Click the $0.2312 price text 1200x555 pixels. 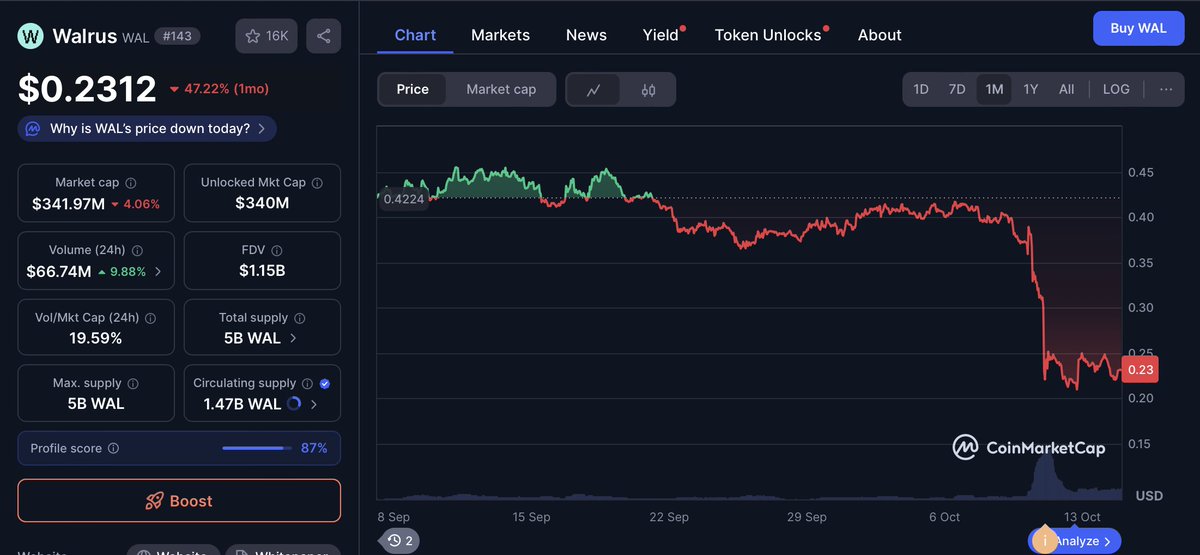(x=87, y=89)
